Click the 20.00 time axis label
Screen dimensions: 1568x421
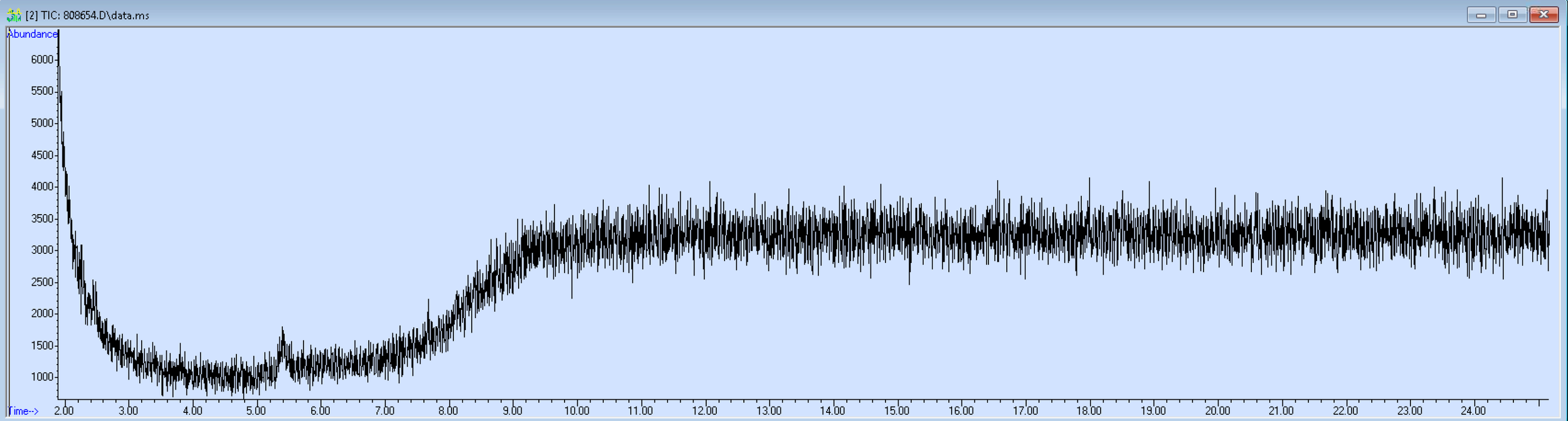click(1217, 411)
